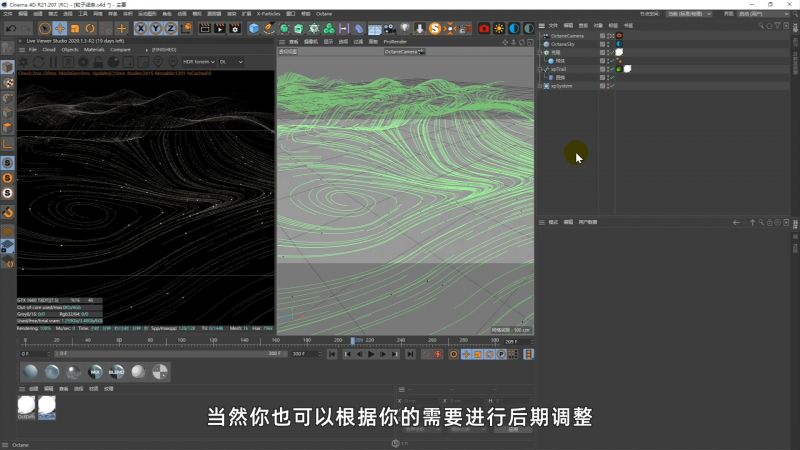Image resolution: width=800 pixels, height=450 pixels.
Task: Click the record keyframe button
Action: (426, 354)
